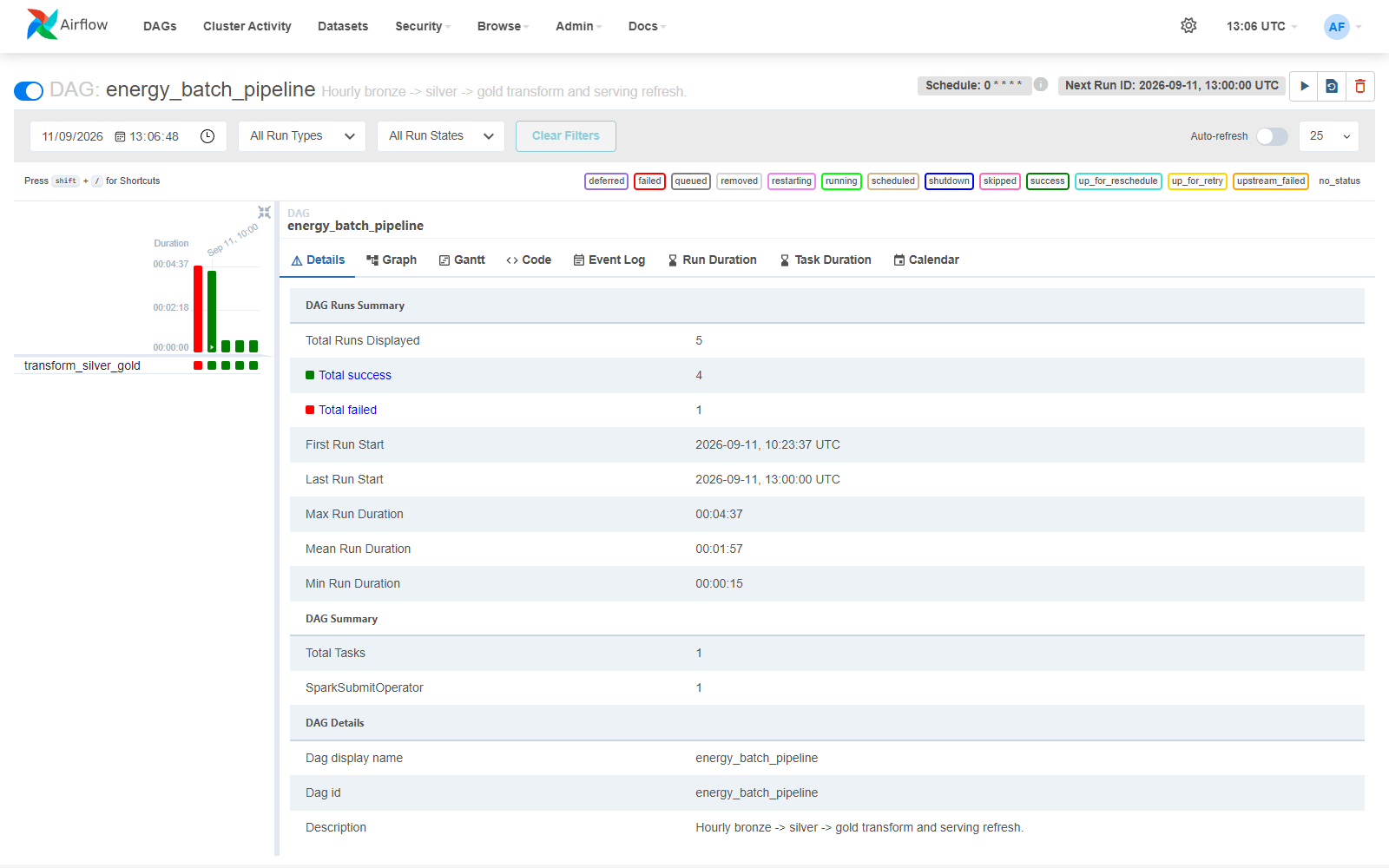Click the success status legend badge
Screen dimensions: 1389x868
click(1047, 181)
